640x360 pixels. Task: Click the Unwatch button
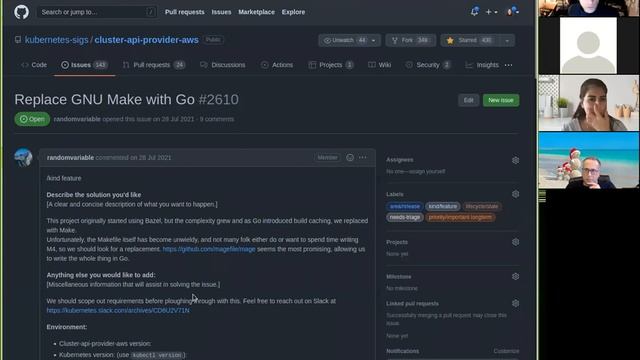(x=345, y=40)
